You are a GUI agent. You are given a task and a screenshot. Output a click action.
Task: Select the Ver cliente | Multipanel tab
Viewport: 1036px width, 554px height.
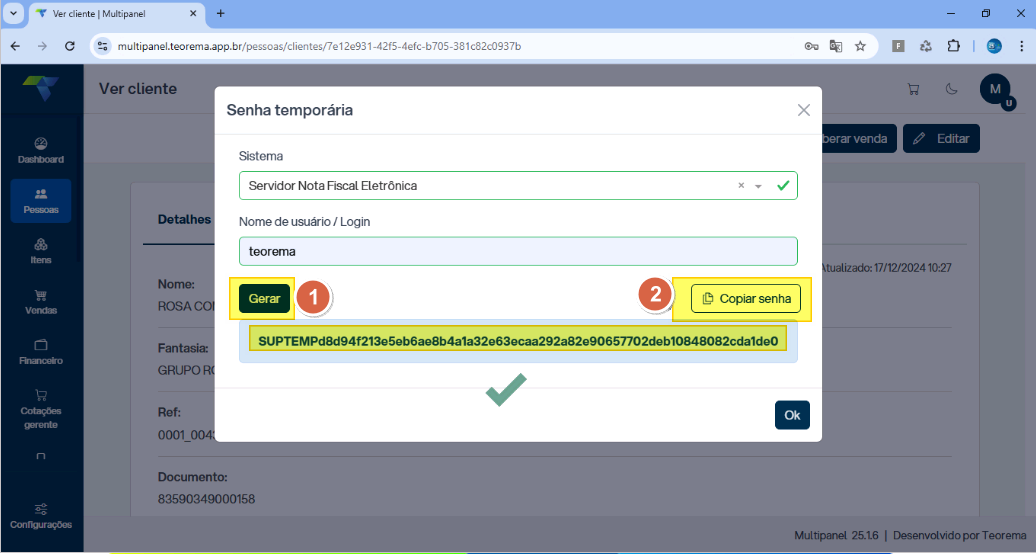point(116,13)
